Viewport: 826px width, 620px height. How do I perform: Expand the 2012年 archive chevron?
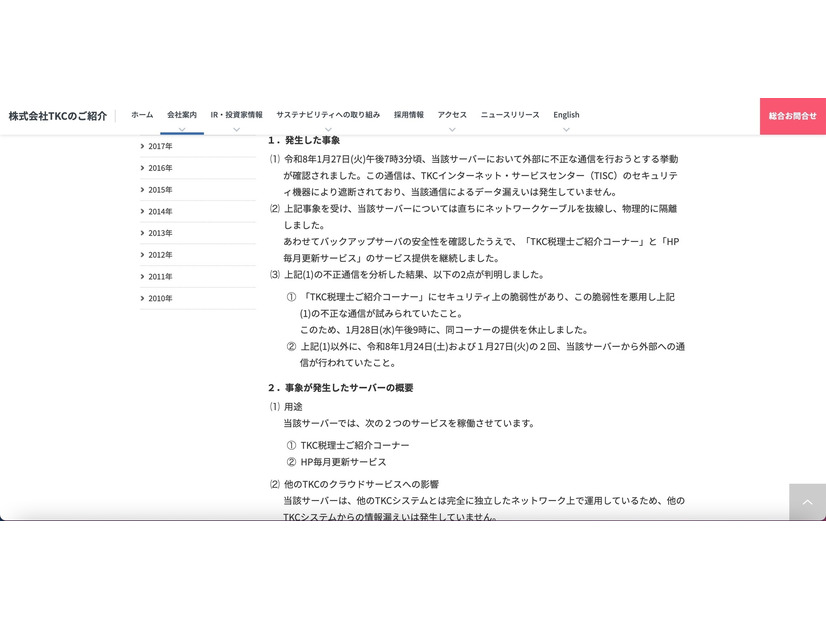pyautogui.click(x=160, y=254)
